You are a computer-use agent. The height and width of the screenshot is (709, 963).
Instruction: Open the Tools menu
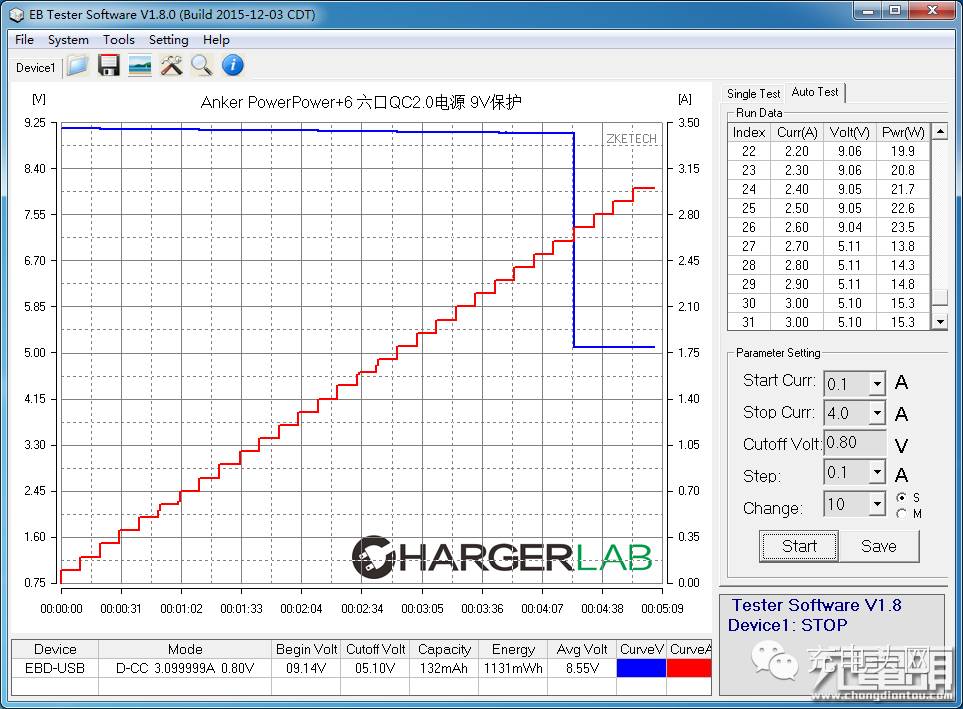pos(119,40)
